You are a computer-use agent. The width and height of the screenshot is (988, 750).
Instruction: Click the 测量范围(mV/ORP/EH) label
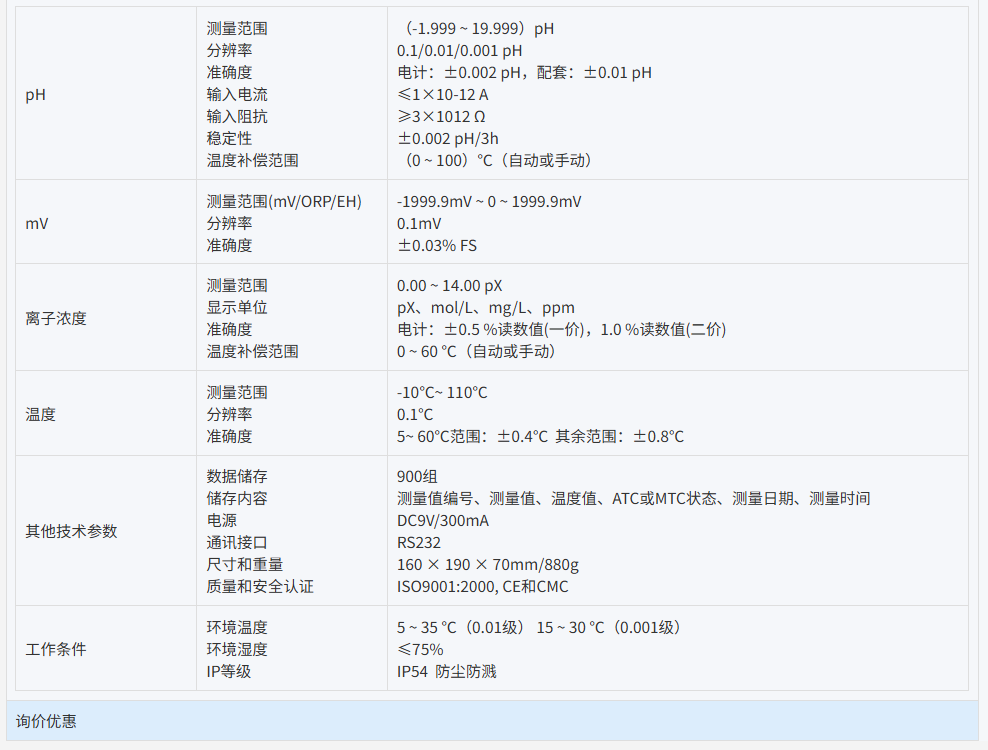[284, 202]
